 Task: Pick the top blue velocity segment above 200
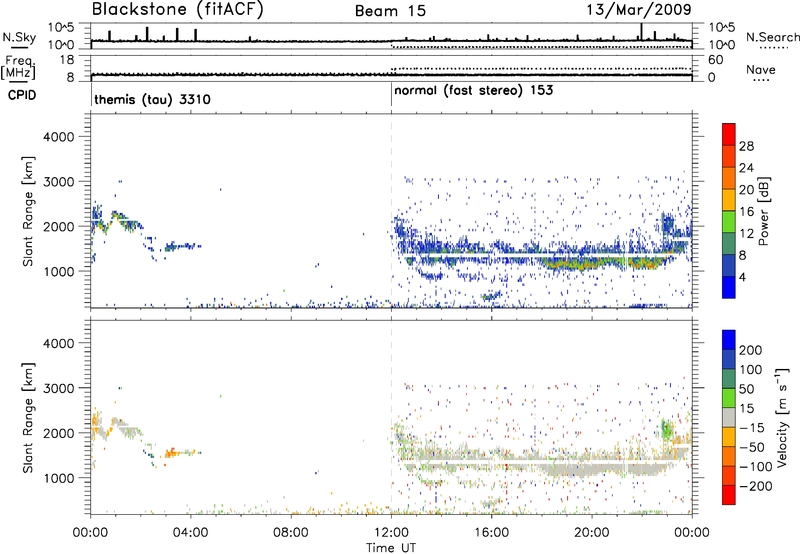click(729, 340)
